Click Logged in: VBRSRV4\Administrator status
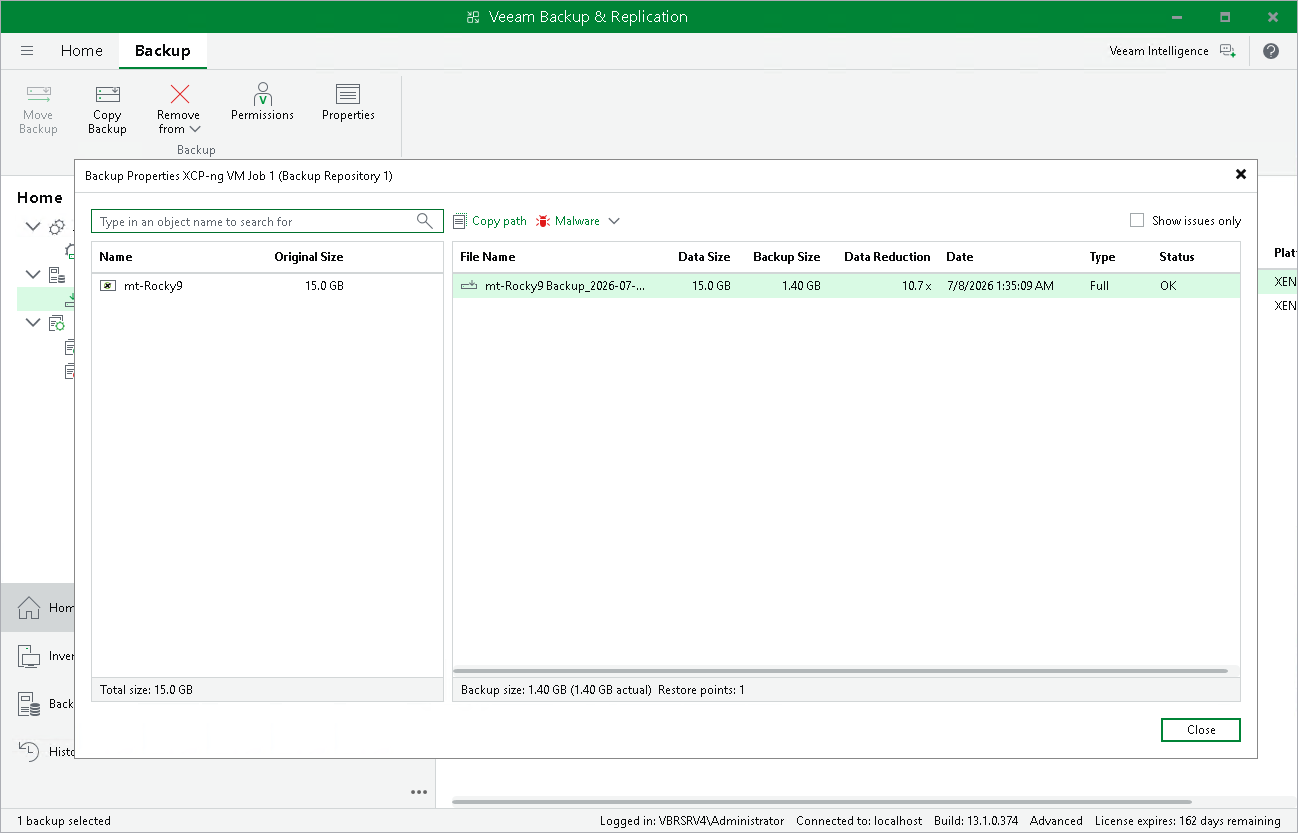The width and height of the screenshot is (1298, 833). point(692,821)
